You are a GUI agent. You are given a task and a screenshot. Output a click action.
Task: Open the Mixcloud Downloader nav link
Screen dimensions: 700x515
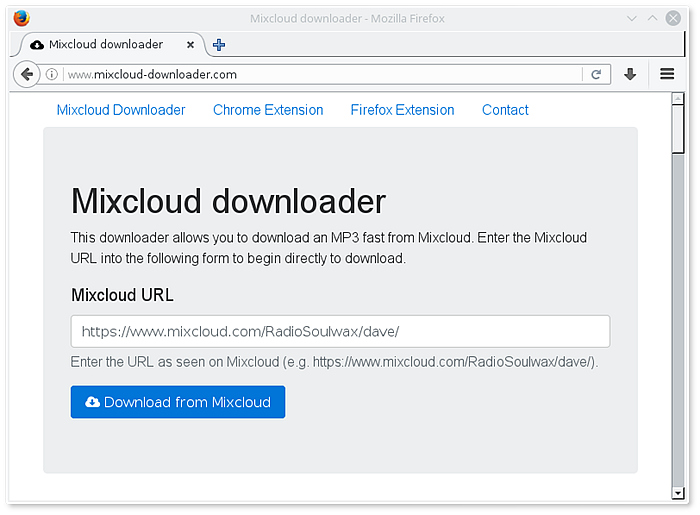121,110
